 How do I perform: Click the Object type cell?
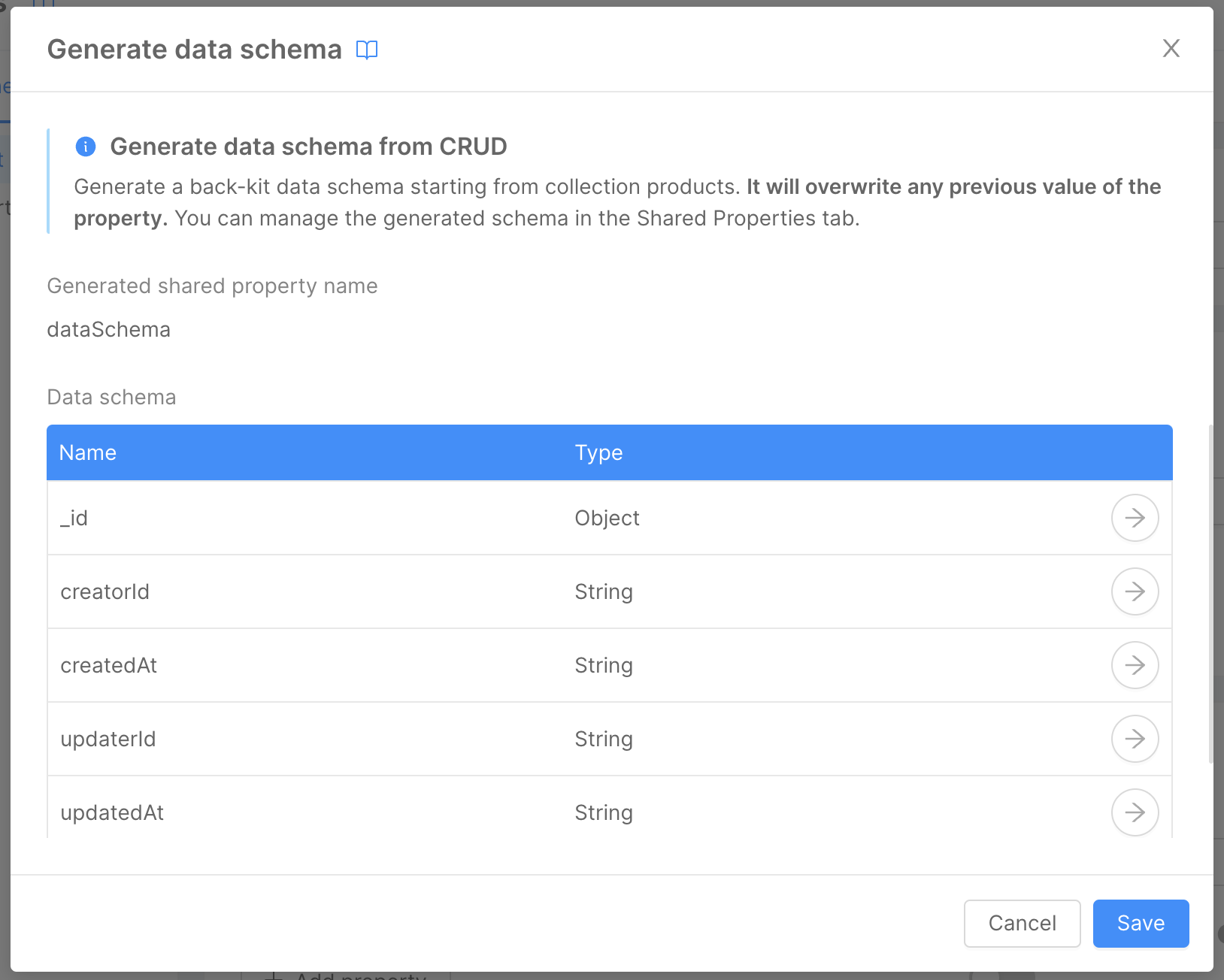(607, 518)
